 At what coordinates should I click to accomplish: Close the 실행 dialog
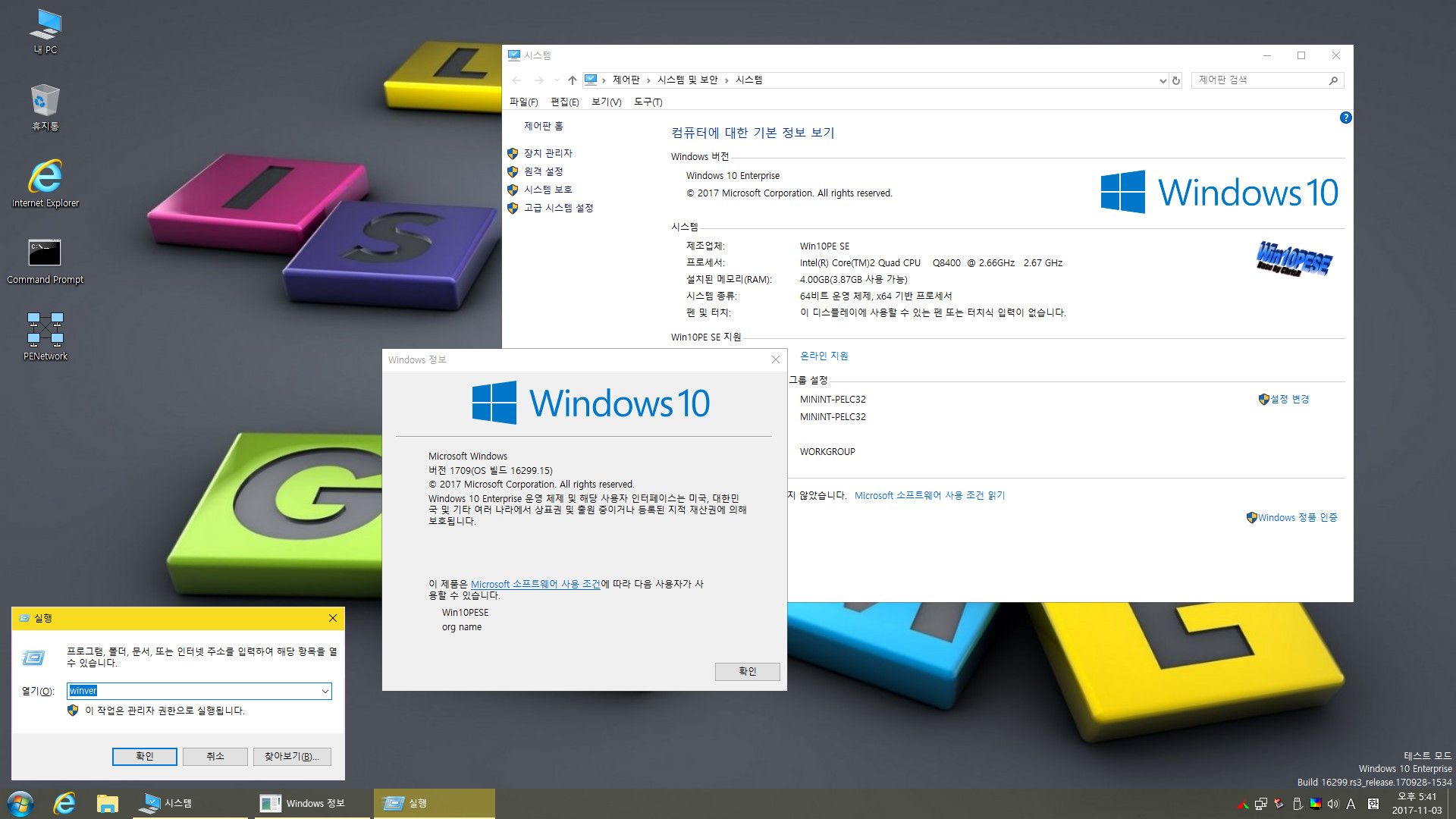[x=333, y=618]
